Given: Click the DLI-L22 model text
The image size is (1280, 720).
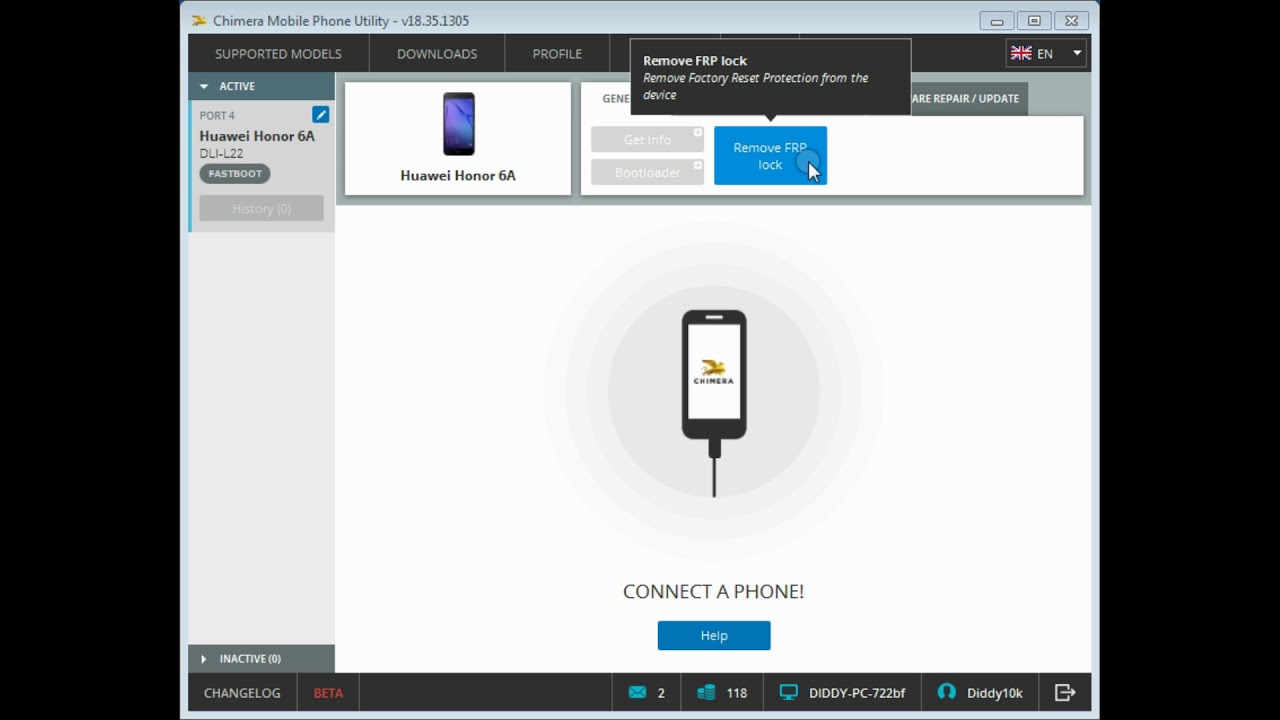Looking at the screenshot, I should [221, 154].
